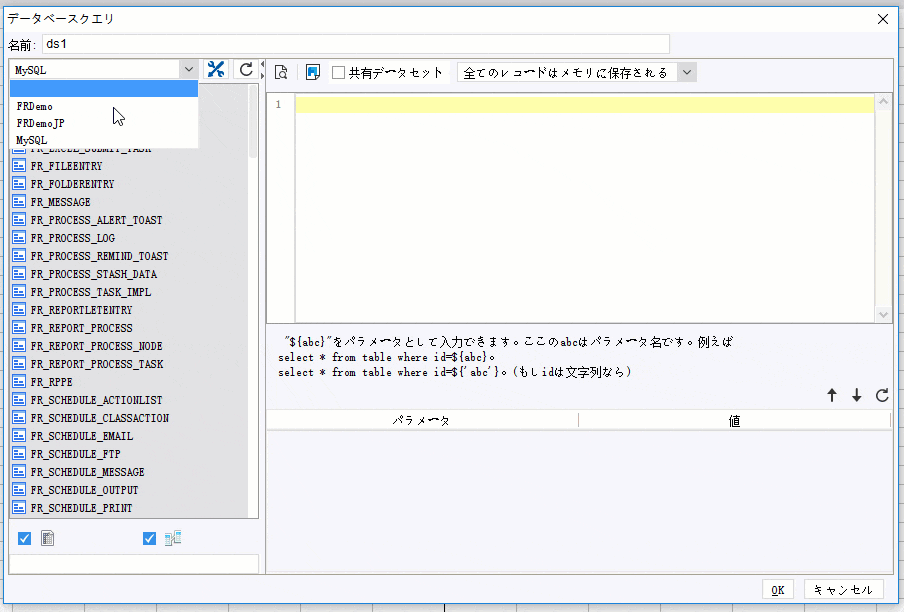
Task: Select the blank option in connection list
Action: [104, 89]
